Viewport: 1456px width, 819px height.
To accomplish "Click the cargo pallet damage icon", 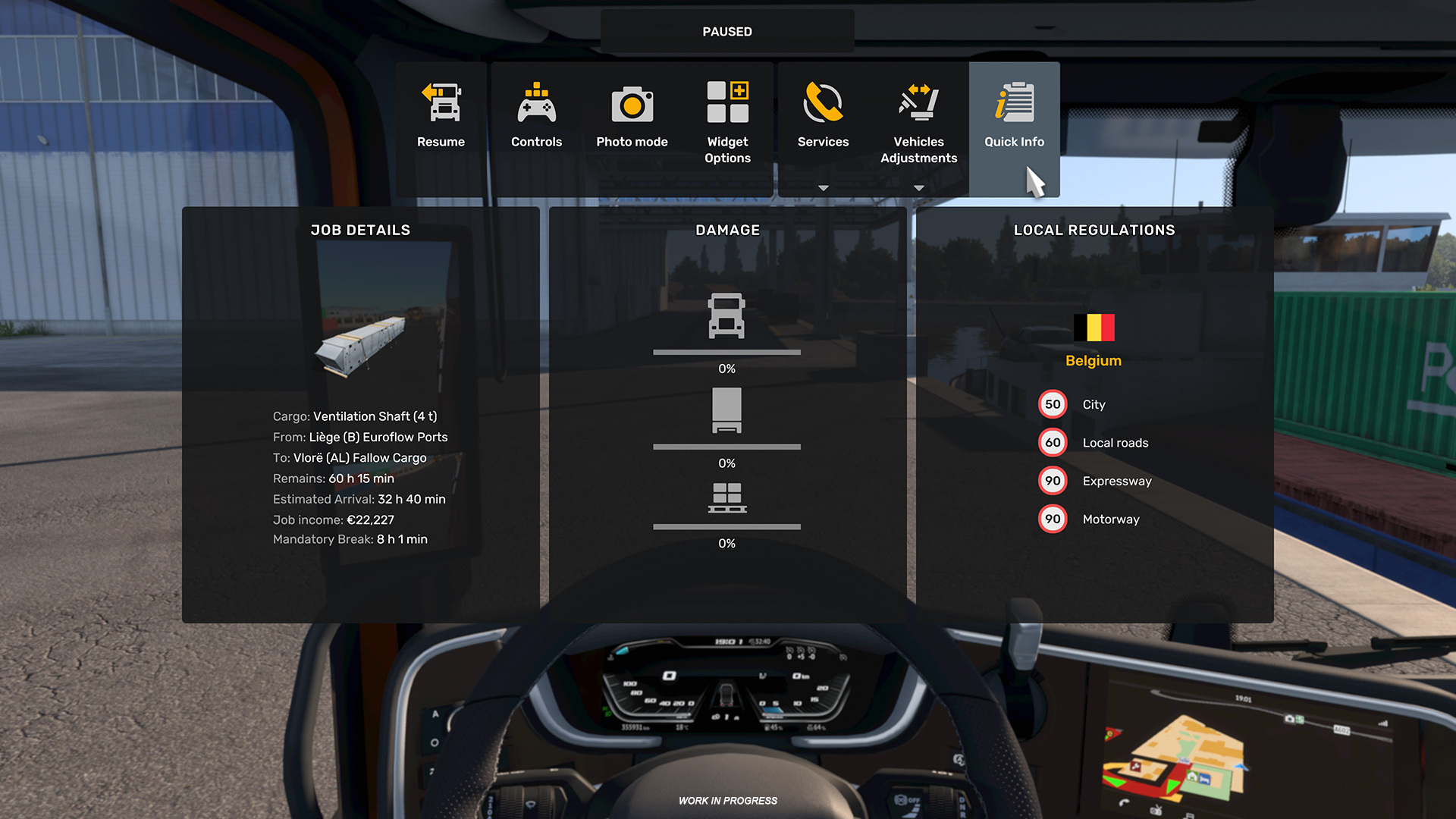I will [726, 498].
